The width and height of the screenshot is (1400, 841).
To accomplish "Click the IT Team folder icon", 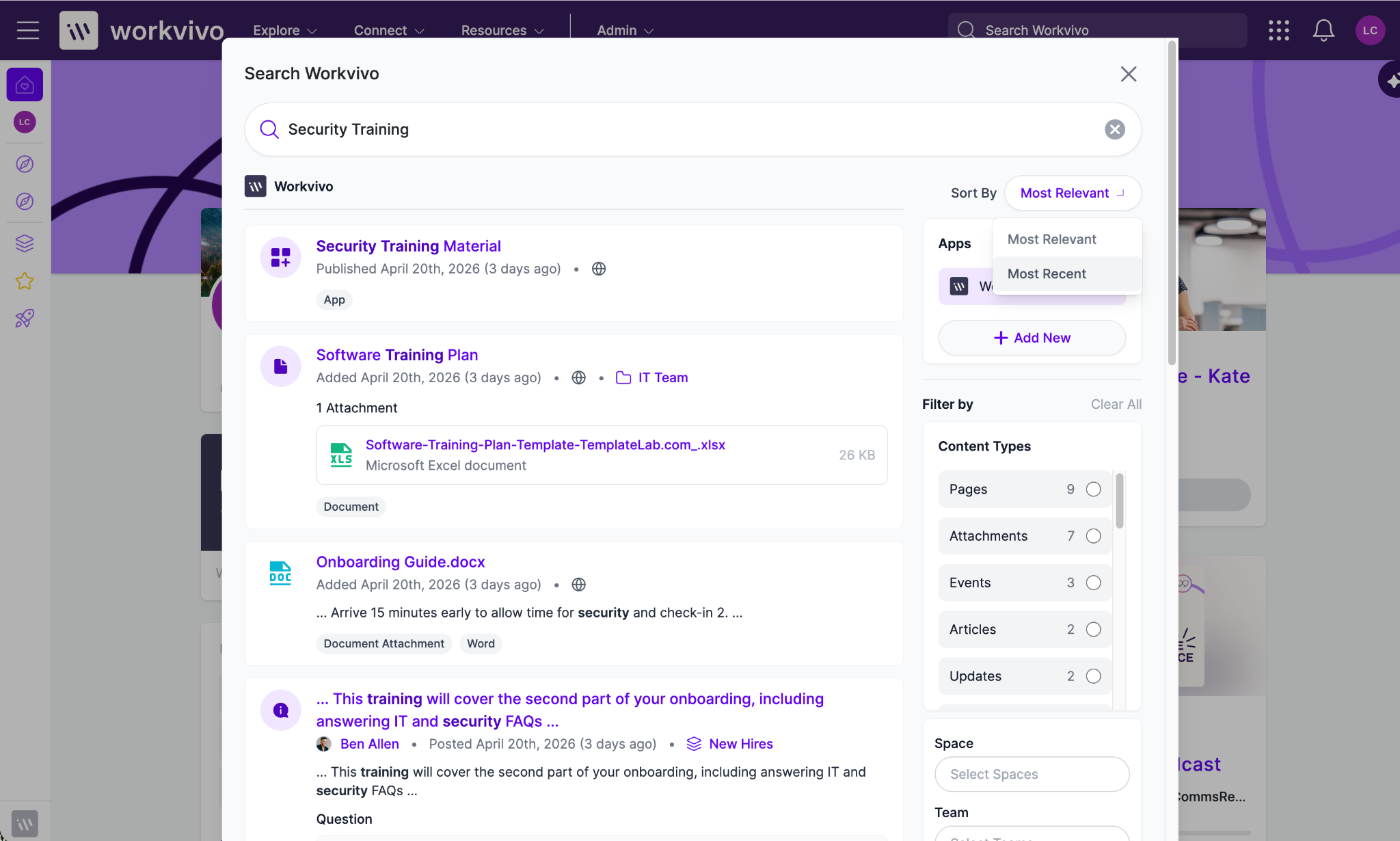I will pyautogui.click(x=623, y=377).
